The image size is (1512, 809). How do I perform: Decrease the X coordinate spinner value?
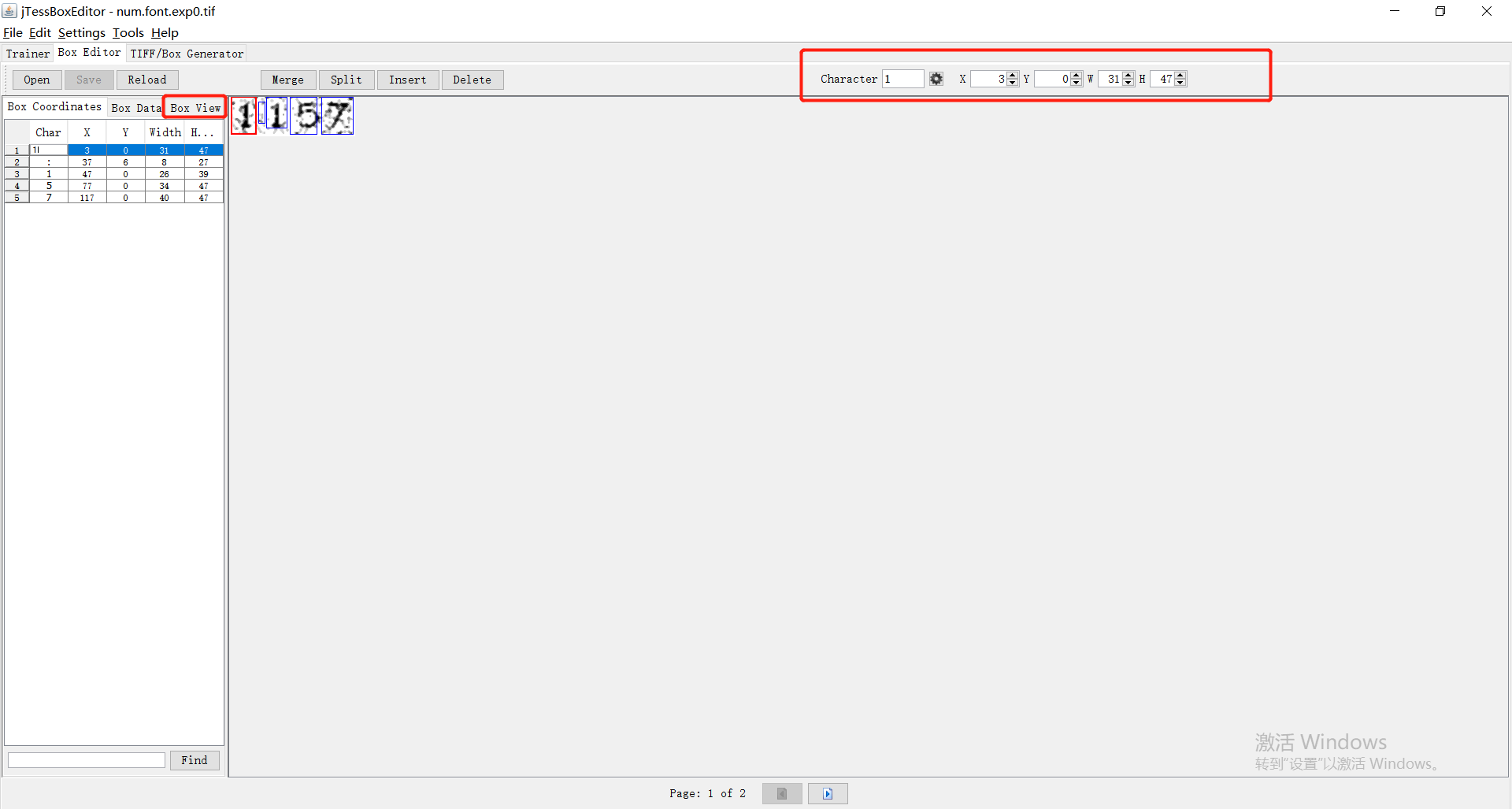tap(1013, 83)
